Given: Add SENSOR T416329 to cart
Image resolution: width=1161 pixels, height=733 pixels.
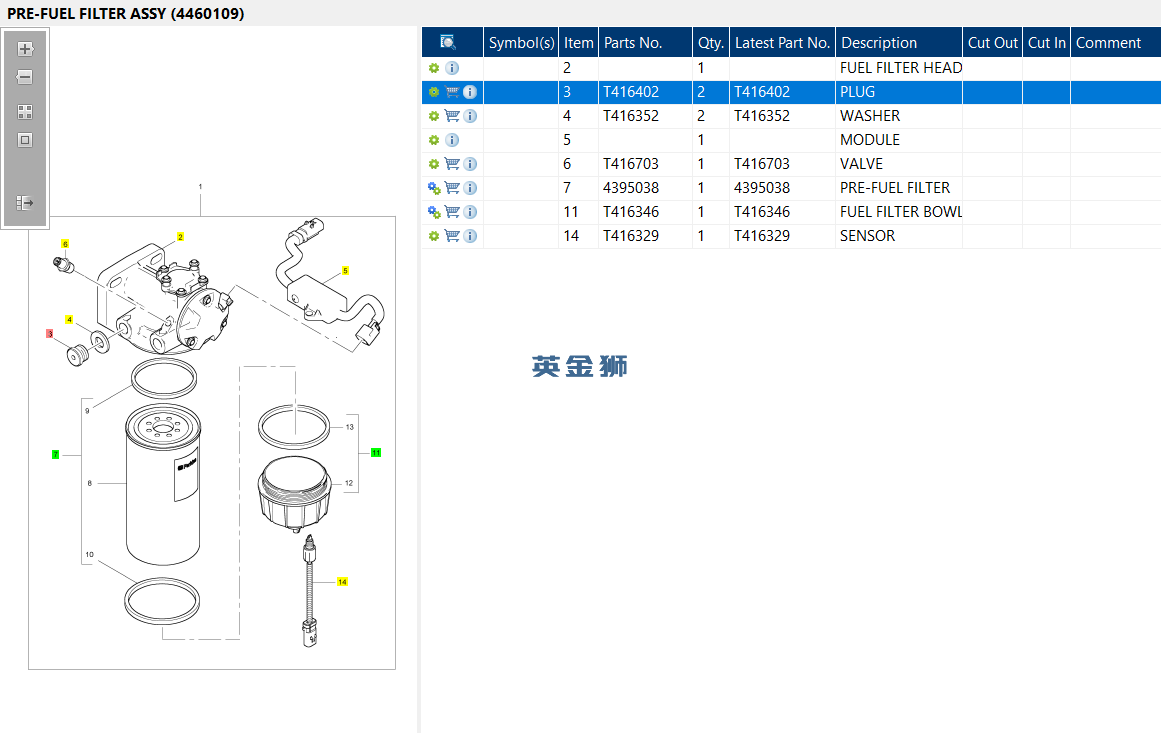Looking at the screenshot, I should pyautogui.click(x=452, y=236).
